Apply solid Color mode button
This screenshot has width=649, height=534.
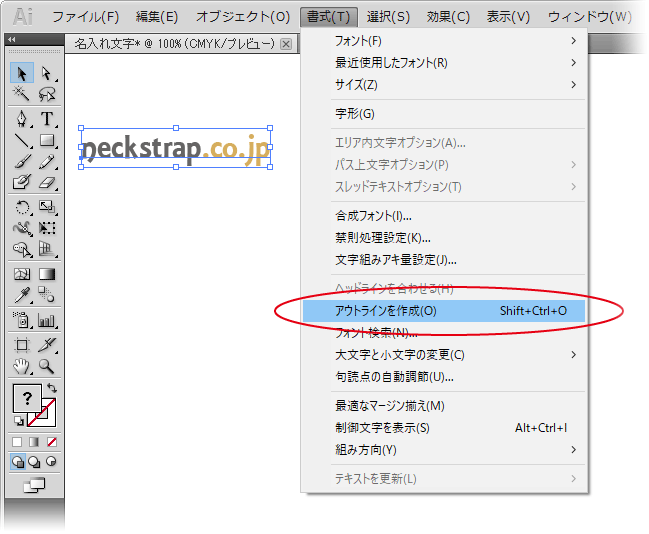tap(17, 442)
